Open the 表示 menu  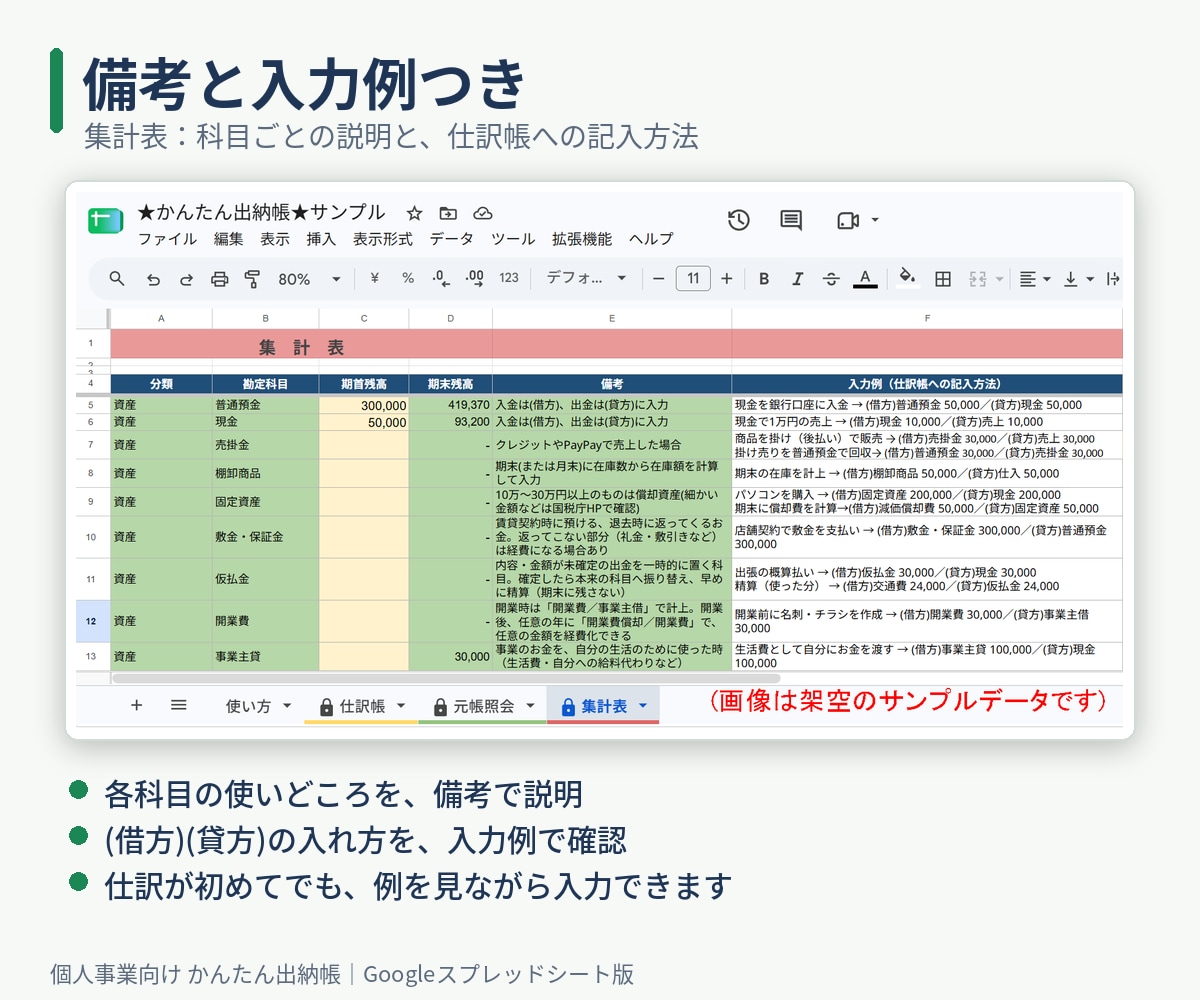point(275,239)
